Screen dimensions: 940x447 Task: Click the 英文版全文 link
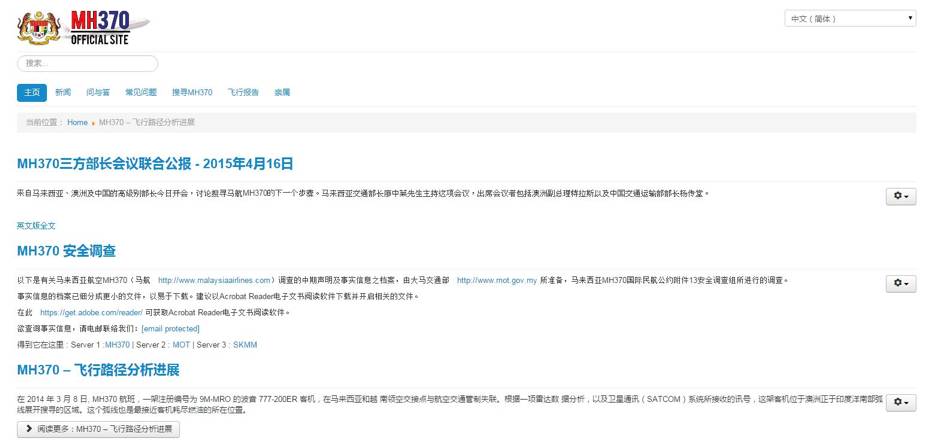(x=36, y=226)
